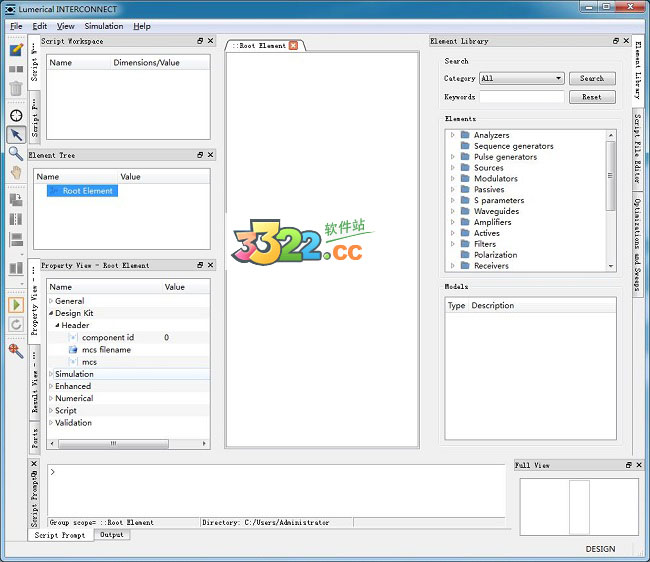Expand the Pulse generators folder

click(x=452, y=157)
